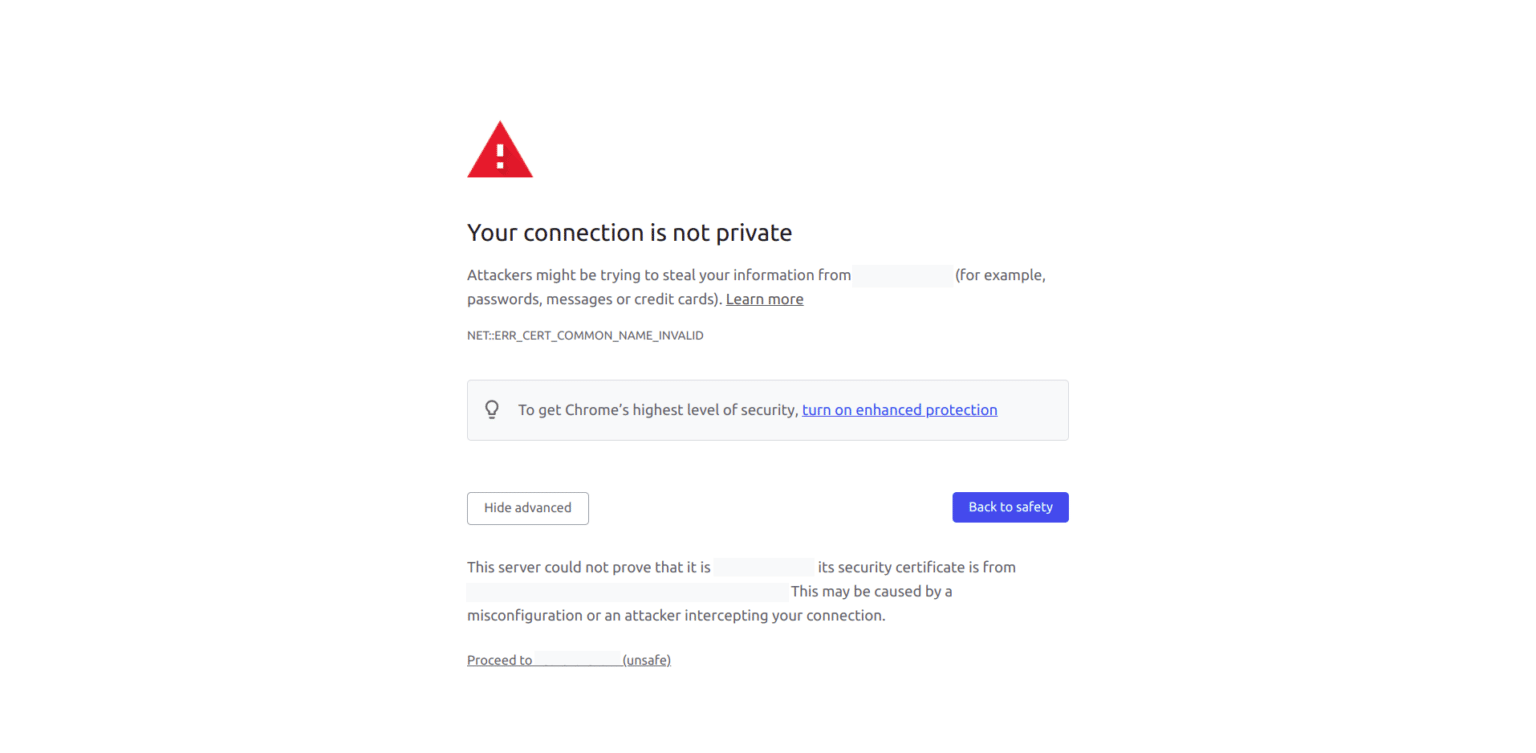
Task: Select the NET::ERR_CERT_COMMON_NAME_INVALID error code
Action: 585,335
